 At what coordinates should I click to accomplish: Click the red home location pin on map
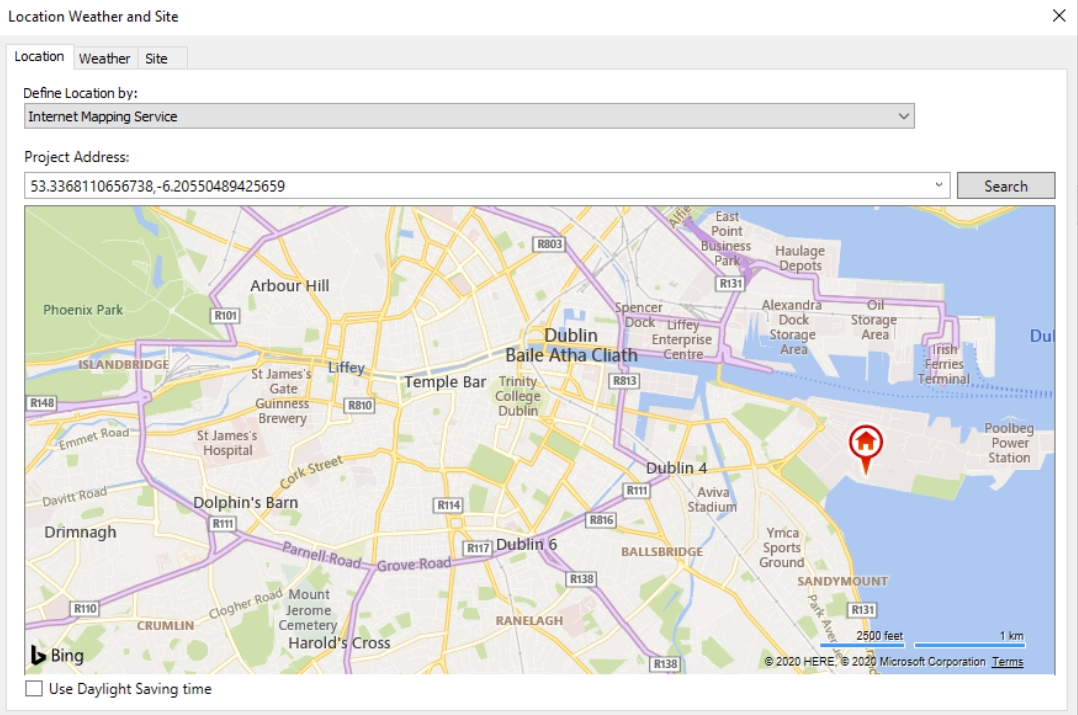click(x=866, y=449)
